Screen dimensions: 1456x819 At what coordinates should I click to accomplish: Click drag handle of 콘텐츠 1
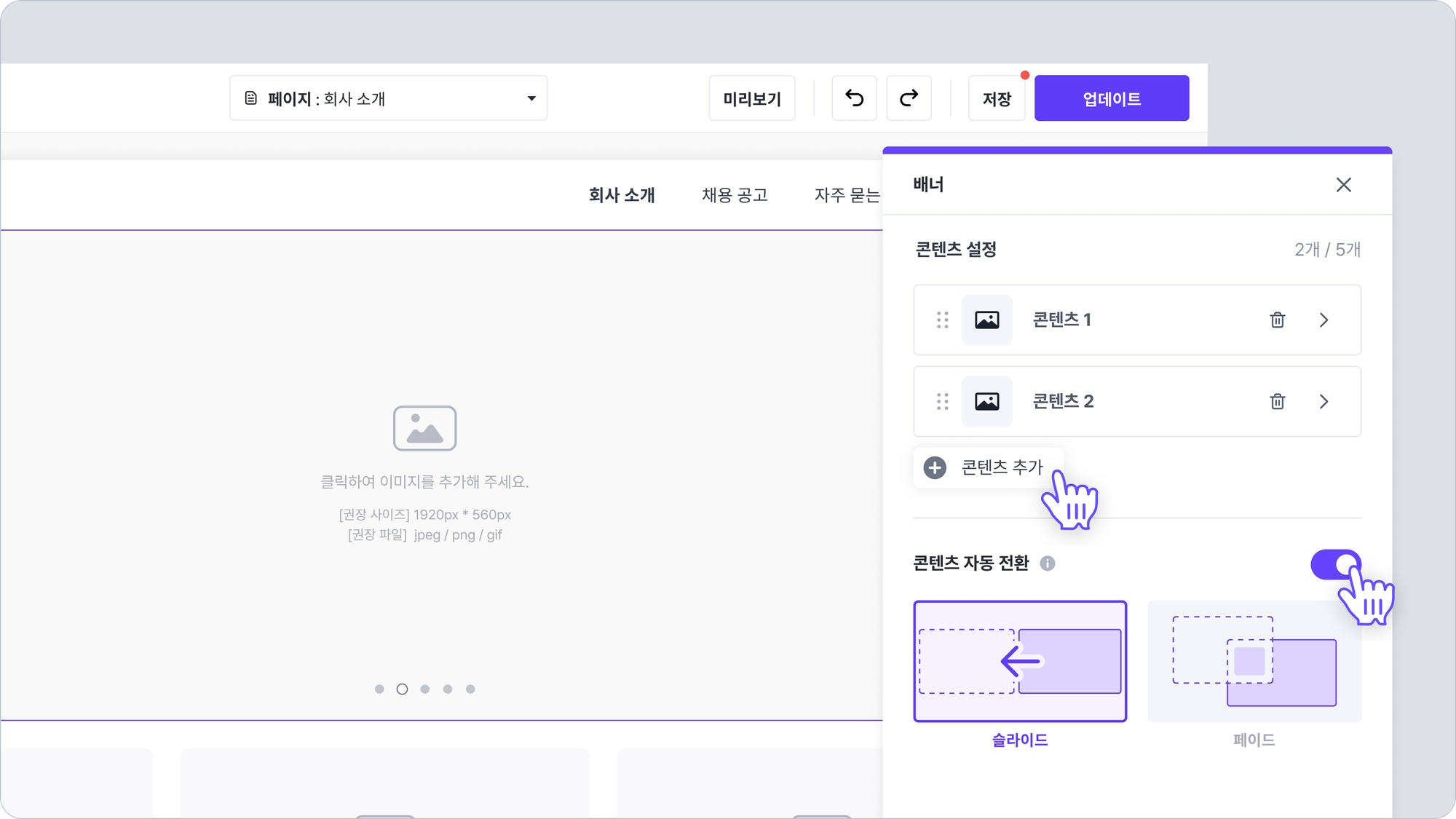pos(942,320)
